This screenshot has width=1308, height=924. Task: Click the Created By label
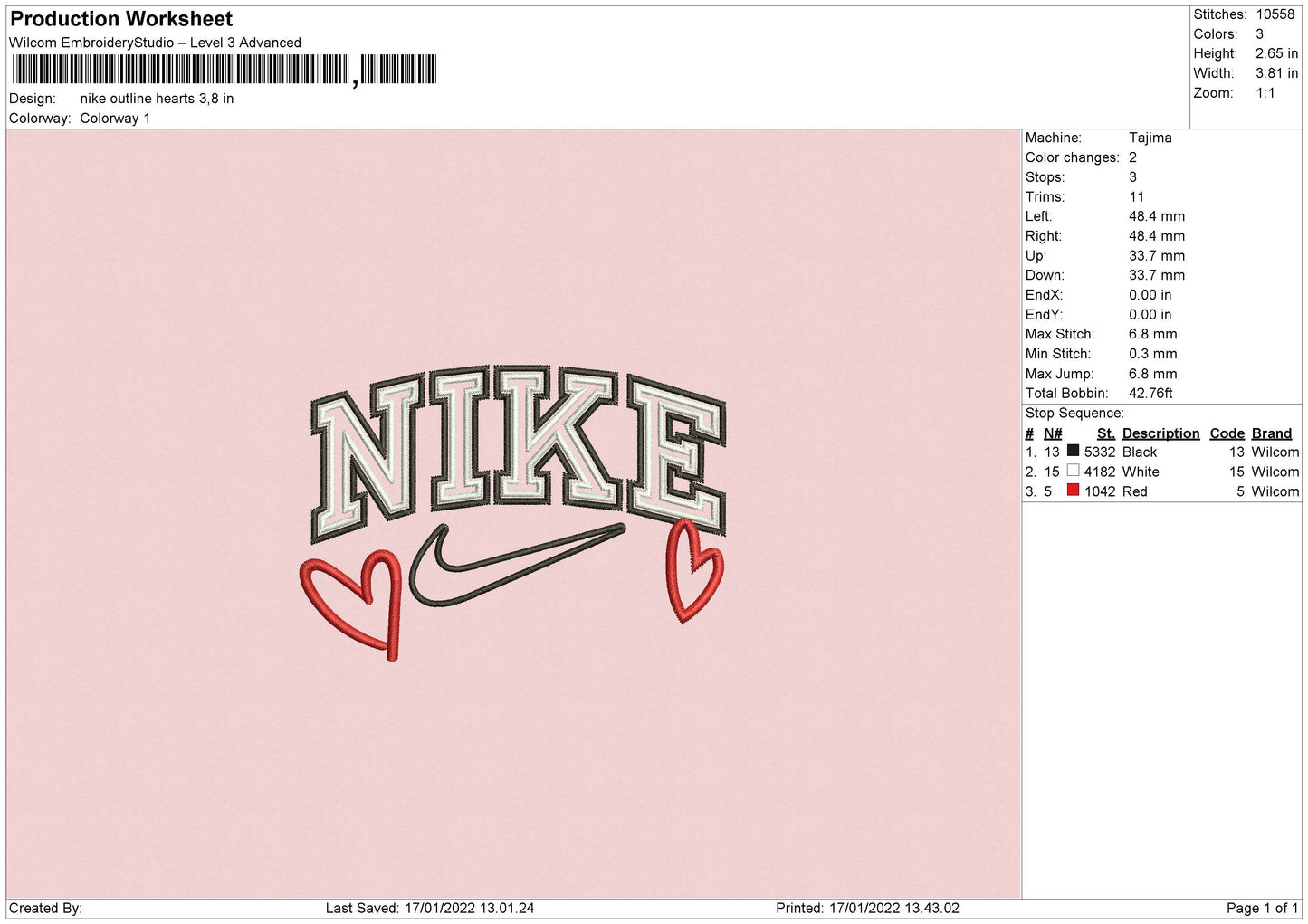click(x=45, y=909)
